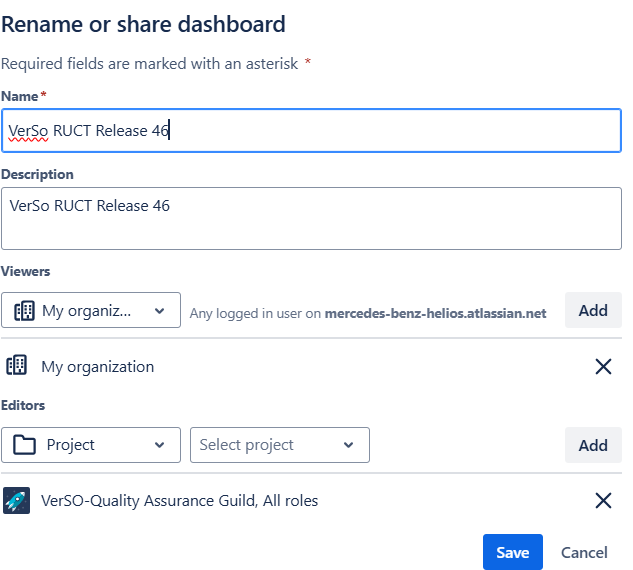Focus the Name text field
Image resolution: width=633 pixels, height=570 pixels.
310,130
